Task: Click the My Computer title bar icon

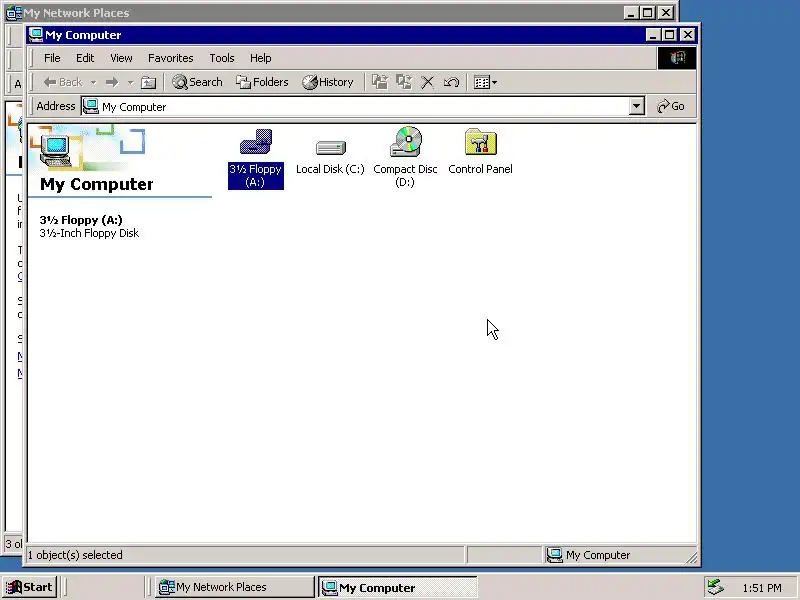Action: [36, 35]
